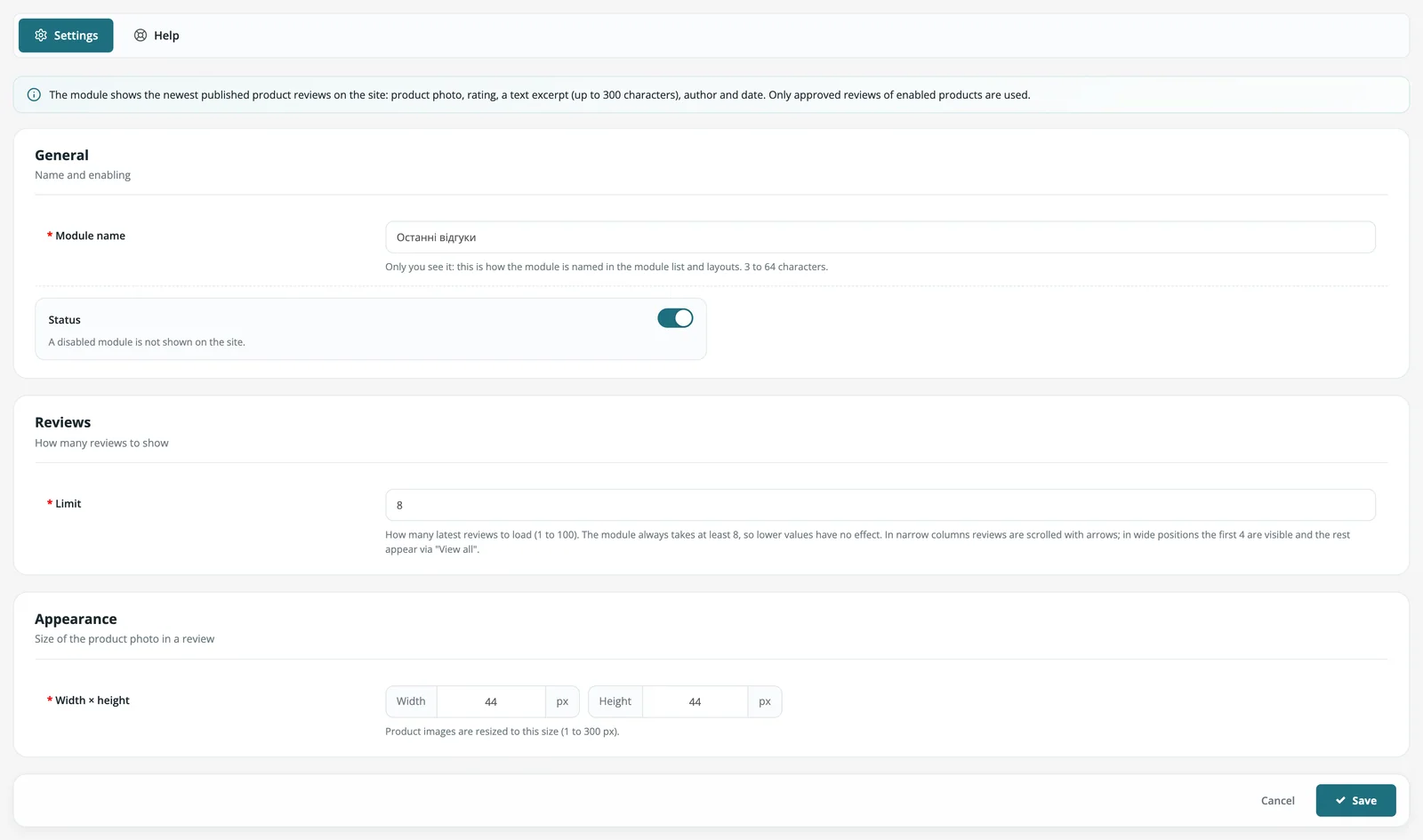The image size is (1423, 840).
Task: Click the Status label text
Action: [x=64, y=320]
